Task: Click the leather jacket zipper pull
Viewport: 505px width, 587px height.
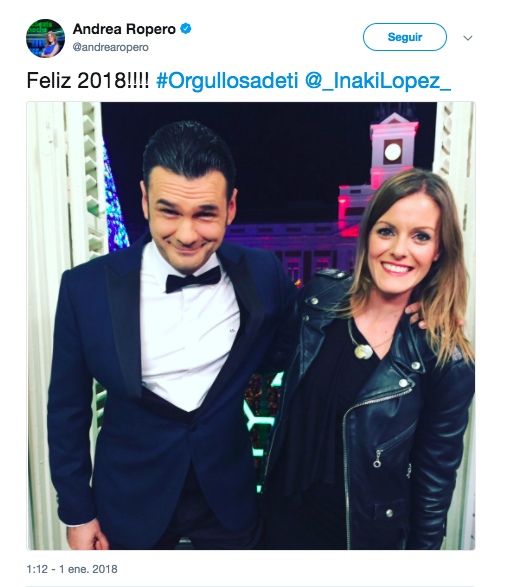Action: [x=377, y=459]
